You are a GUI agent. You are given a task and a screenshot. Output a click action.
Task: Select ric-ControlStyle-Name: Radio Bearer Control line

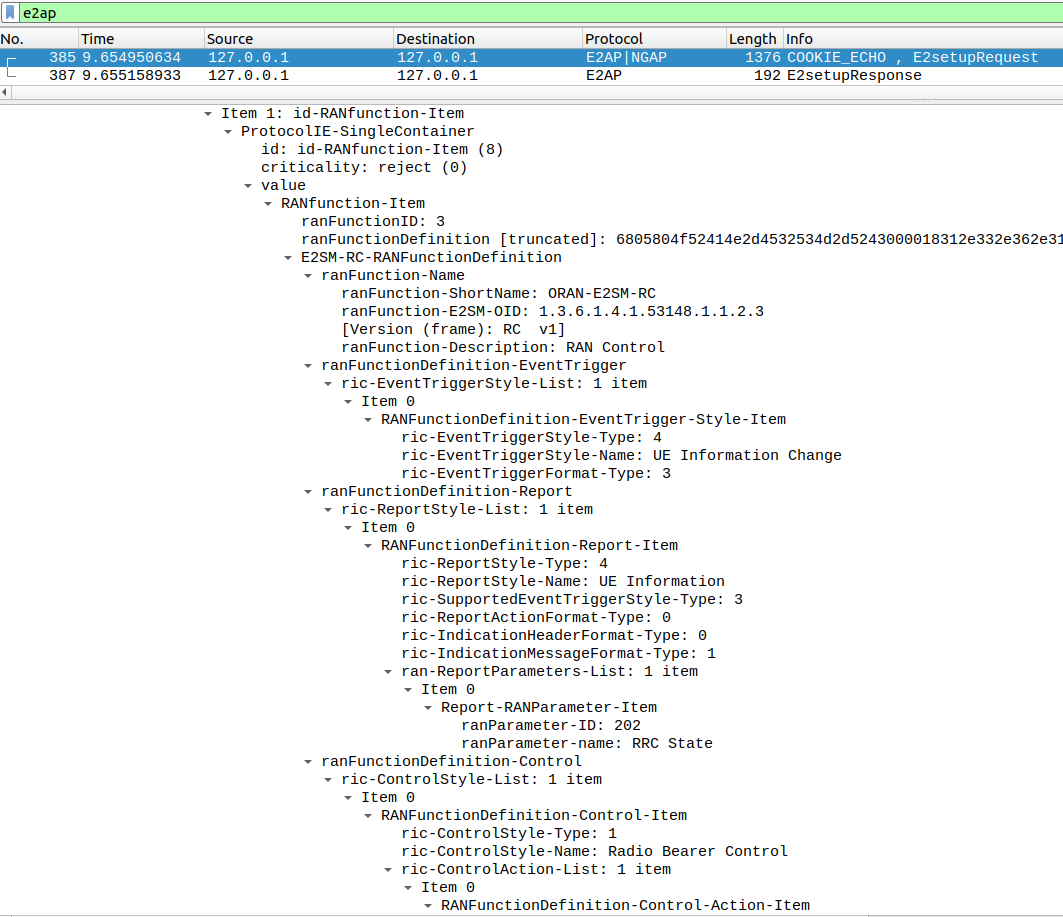[x=594, y=851]
